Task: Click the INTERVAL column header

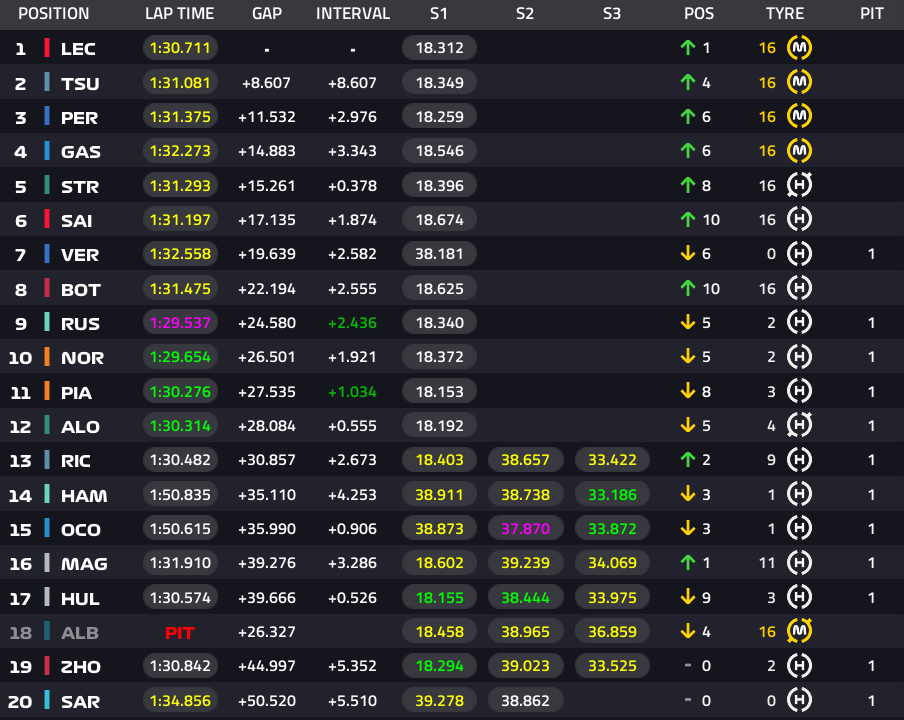Action: click(353, 13)
